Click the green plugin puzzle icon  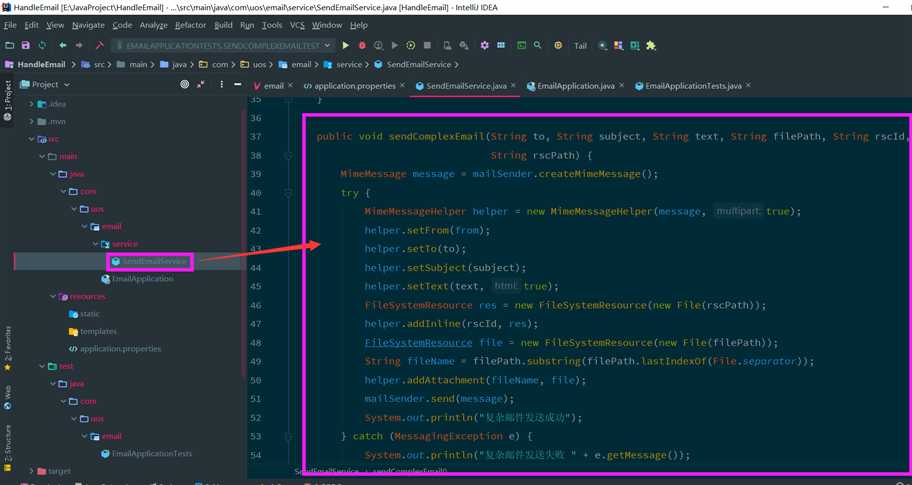(651, 45)
